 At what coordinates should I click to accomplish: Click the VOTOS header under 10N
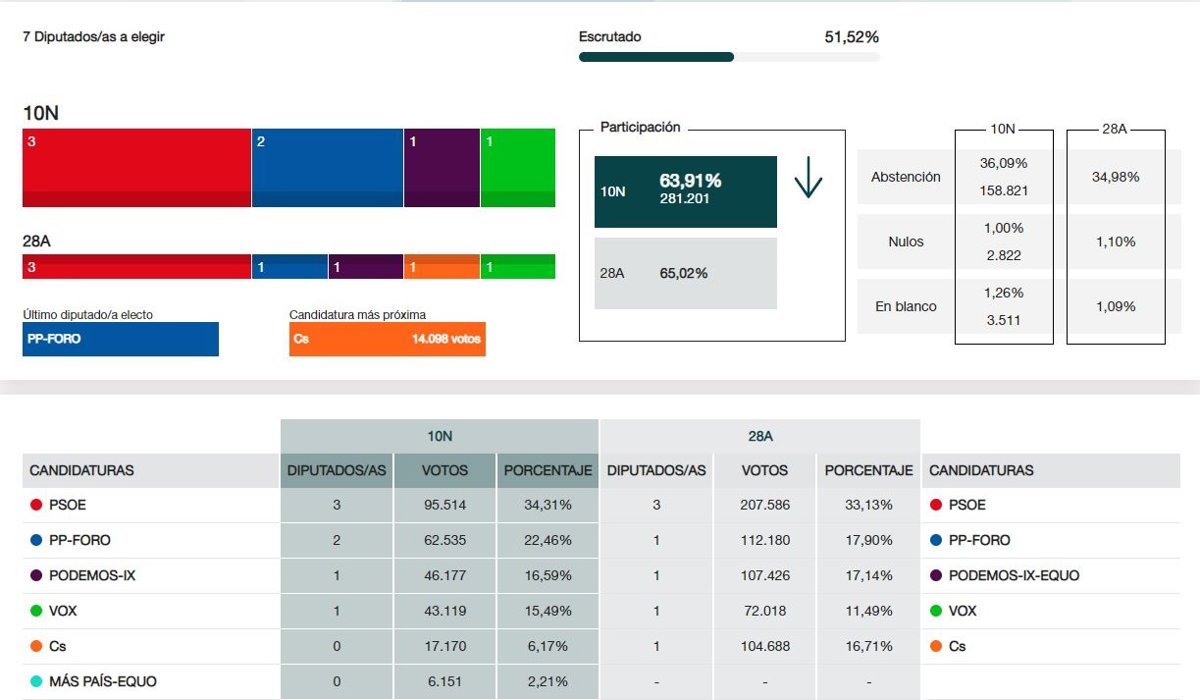tap(445, 470)
